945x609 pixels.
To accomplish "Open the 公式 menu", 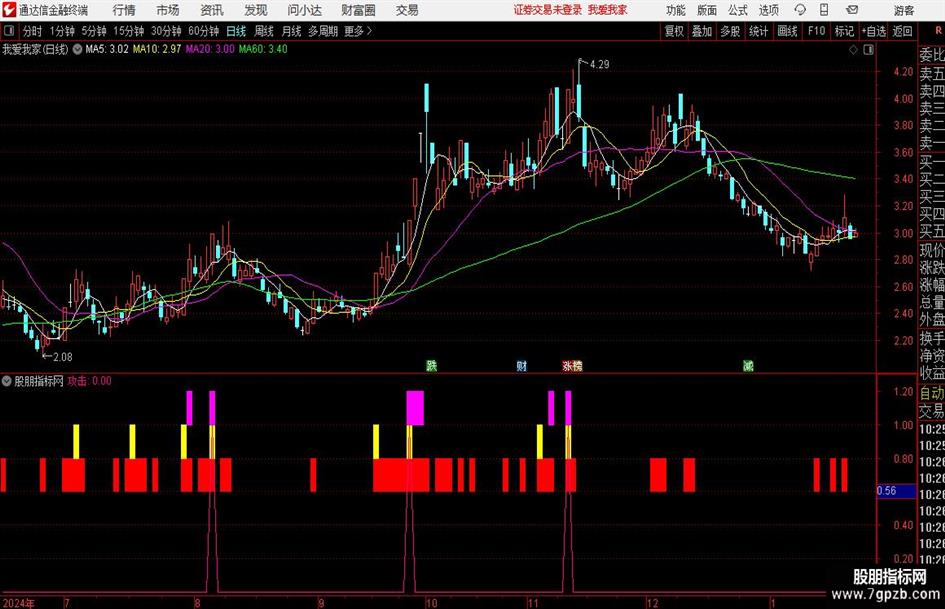I will pos(738,10).
